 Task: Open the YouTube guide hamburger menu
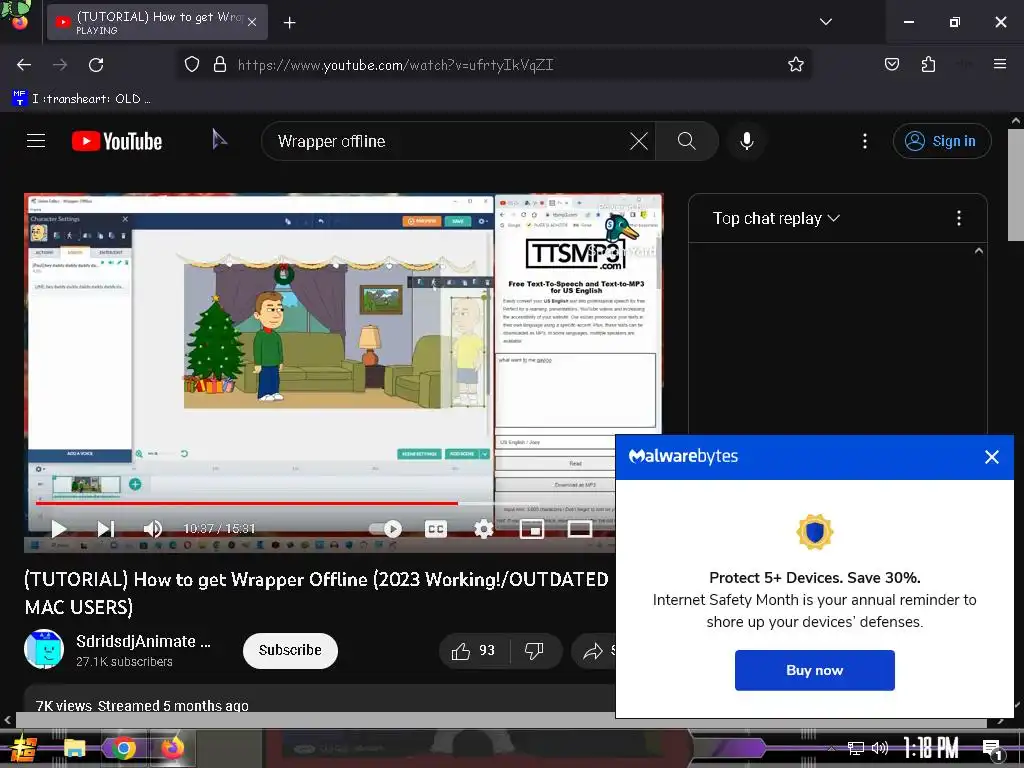(x=36, y=141)
